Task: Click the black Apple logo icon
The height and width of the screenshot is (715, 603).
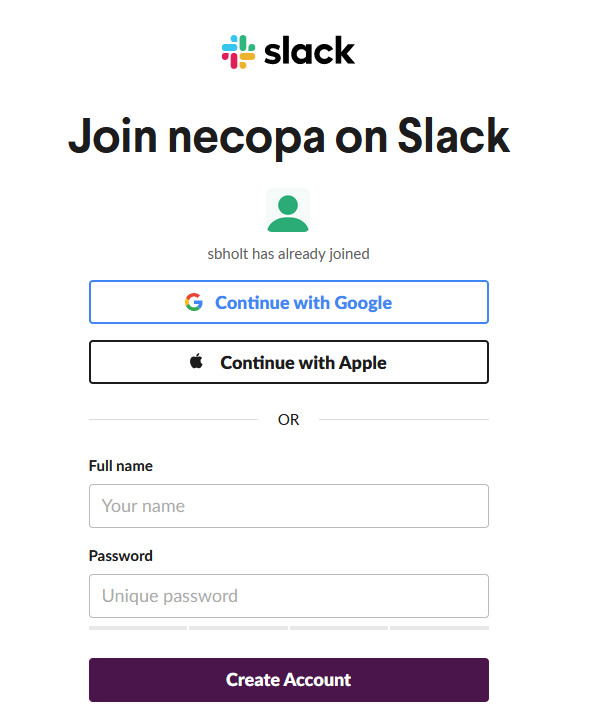Action: (x=197, y=362)
